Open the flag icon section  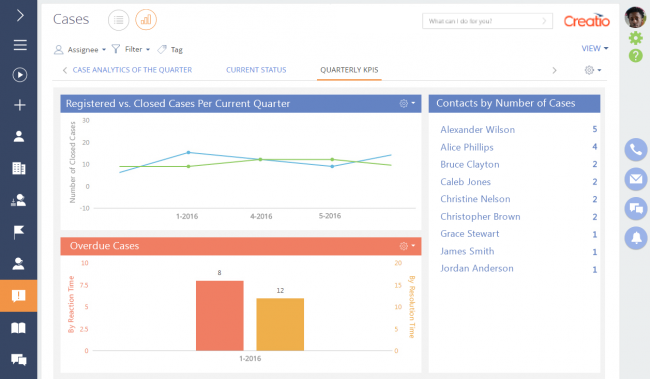(x=19, y=232)
